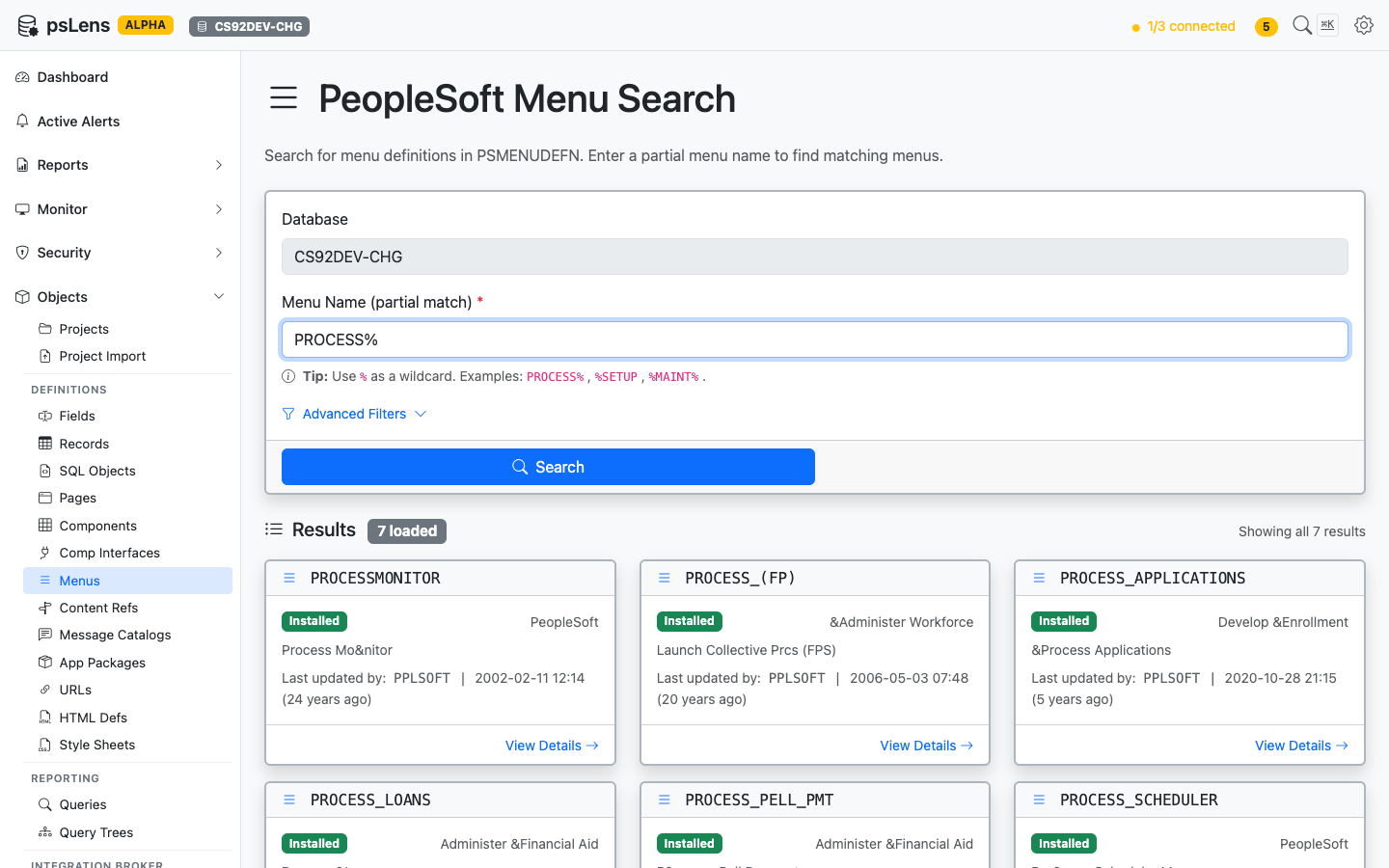
Task: Expand the Security sidebar section
Action: (120, 253)
